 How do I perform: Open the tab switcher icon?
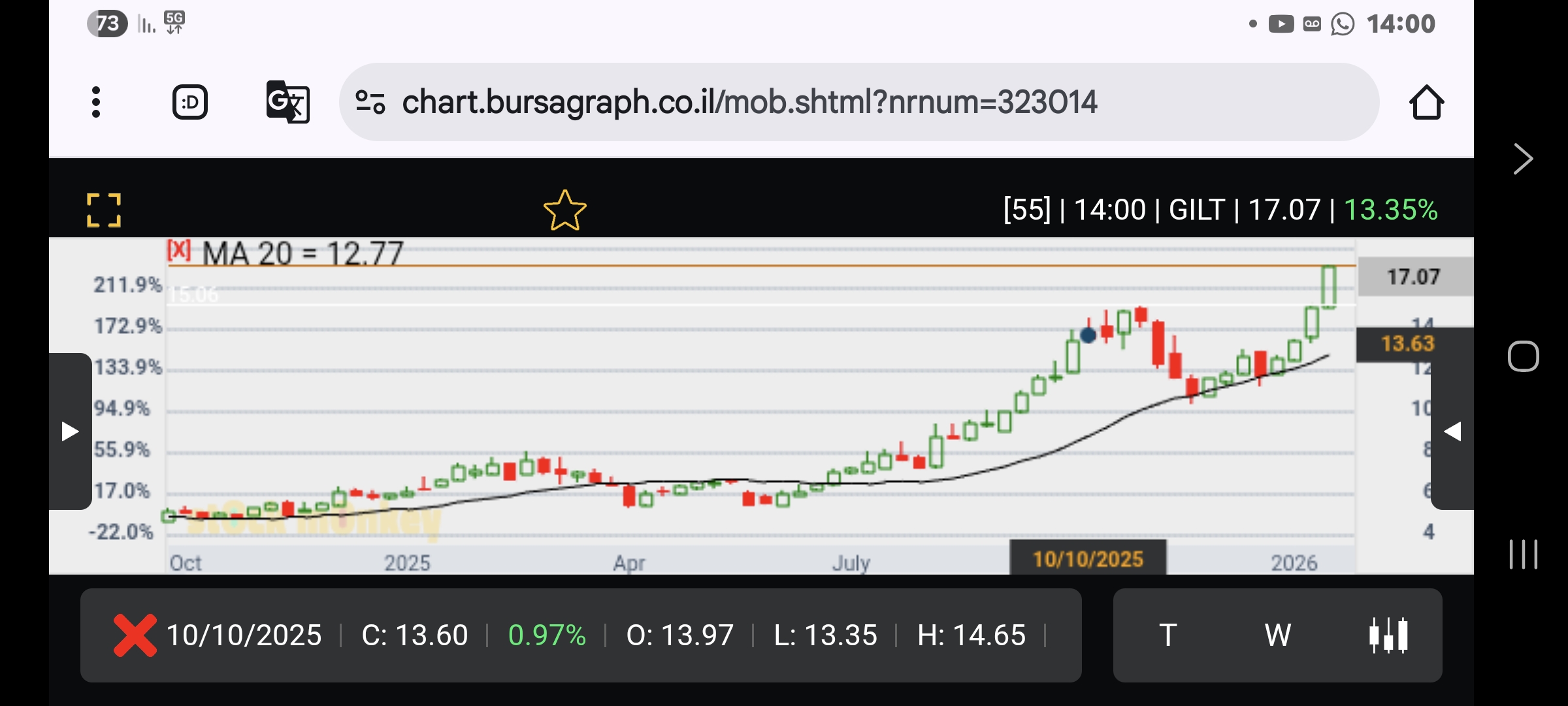(190, 102)
